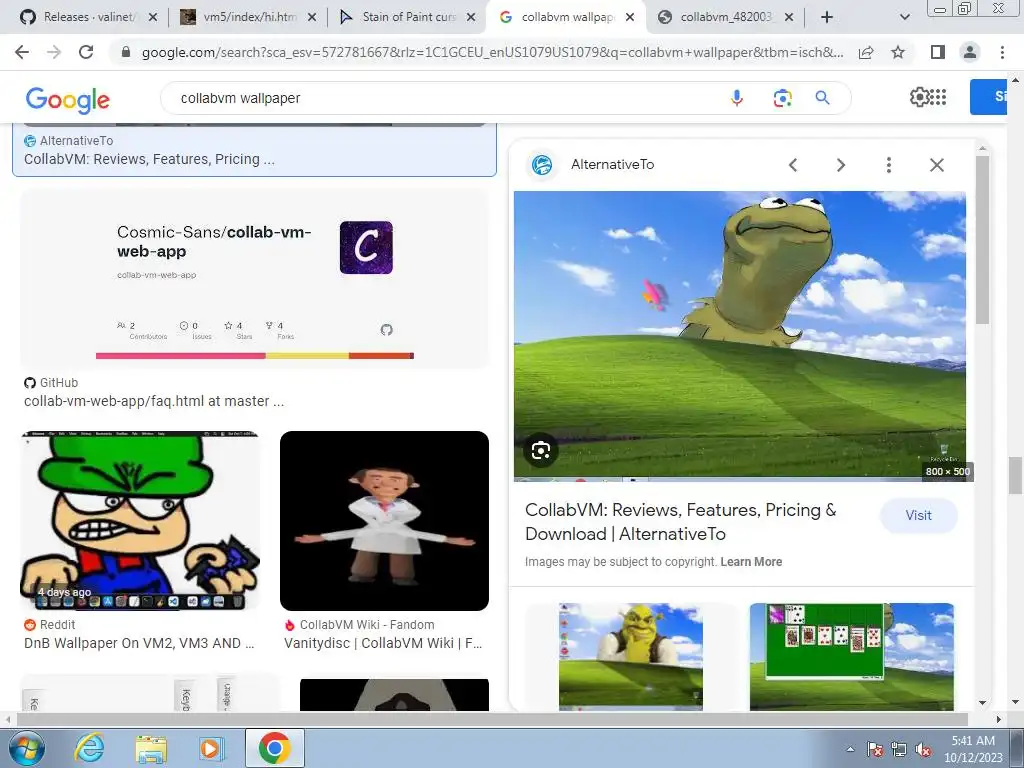Toggle Chrome side panel
Viewport: 1024px width, 768px height.
click(x=938, y=52)
